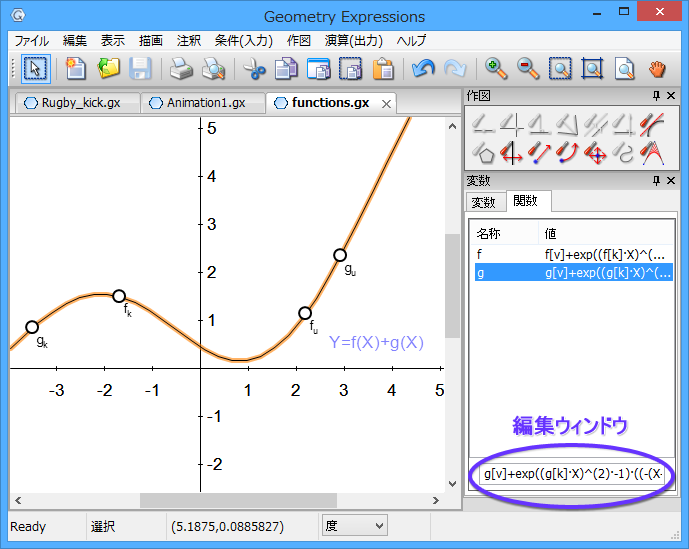Select function f row in list
The width and height of the screenshot is (689, 549).
[573, 254]
